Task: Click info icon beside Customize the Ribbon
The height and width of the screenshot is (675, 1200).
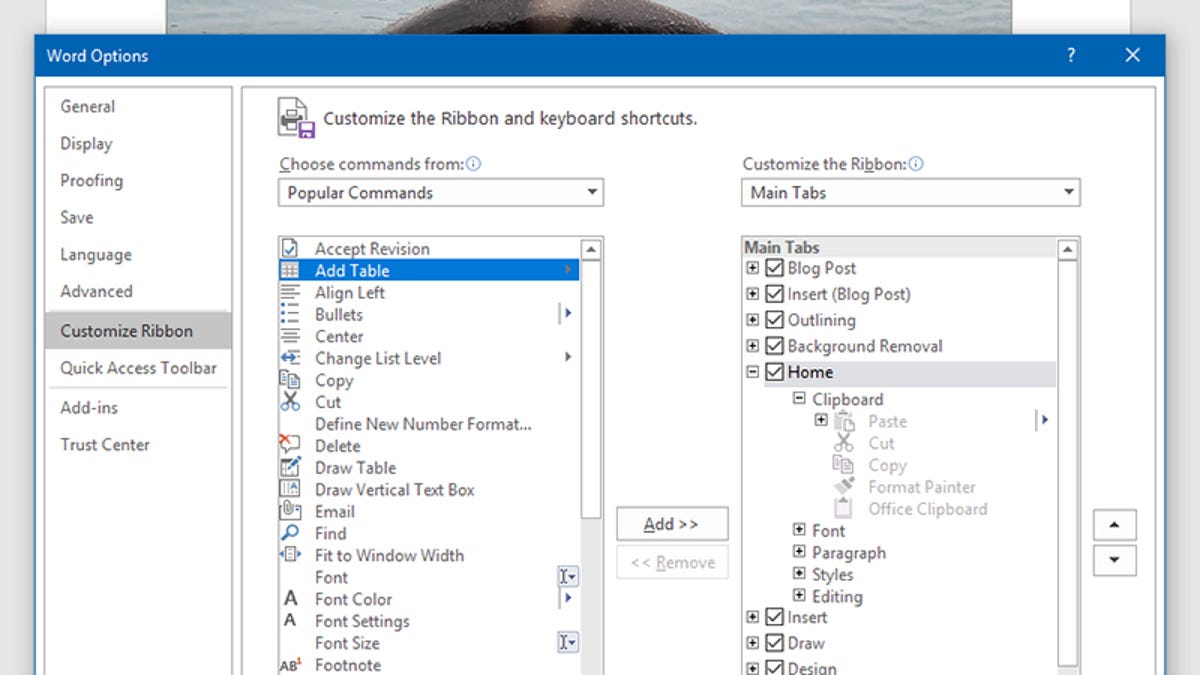Action: click(x=916, y=164)
